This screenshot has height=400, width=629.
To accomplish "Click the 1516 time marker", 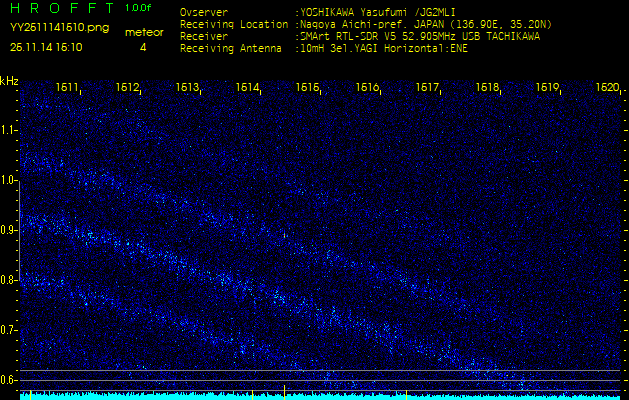I will pyautogui.click(x=367, y=87).
